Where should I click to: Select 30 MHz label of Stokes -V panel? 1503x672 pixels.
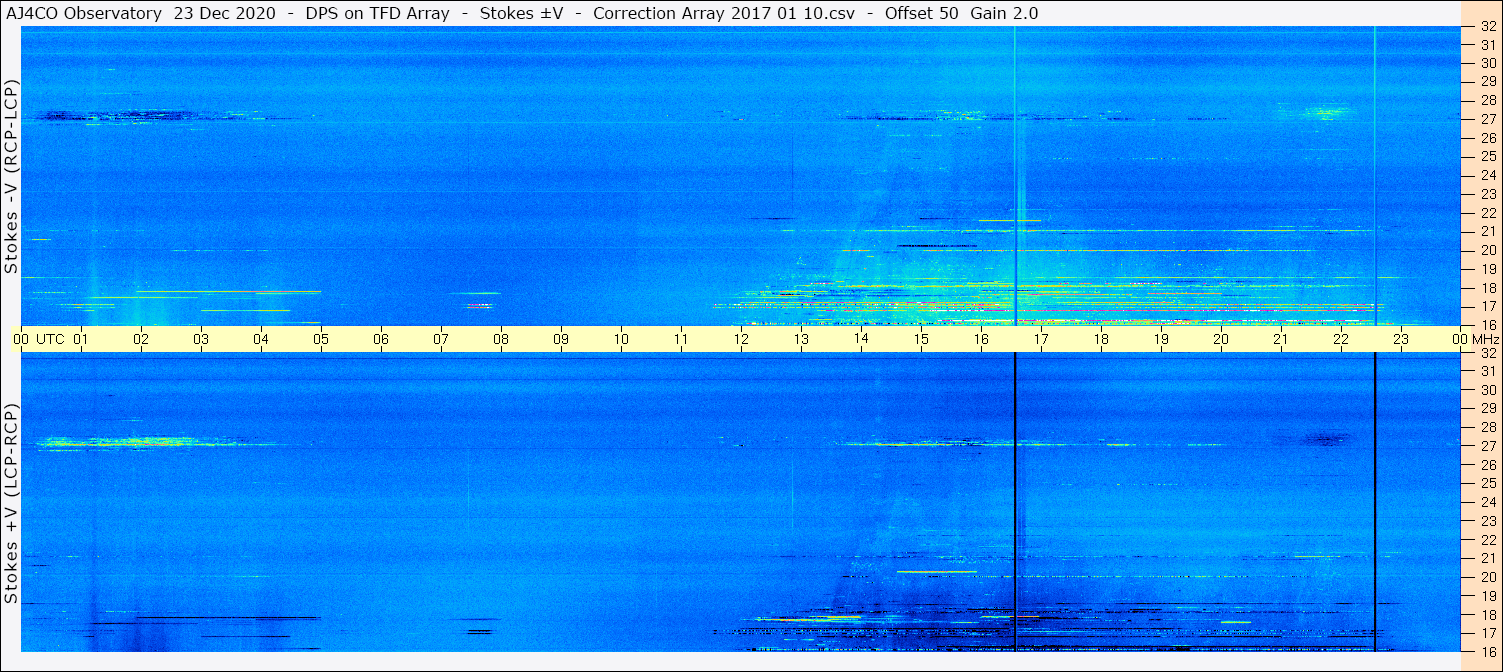coord(1488,63)
